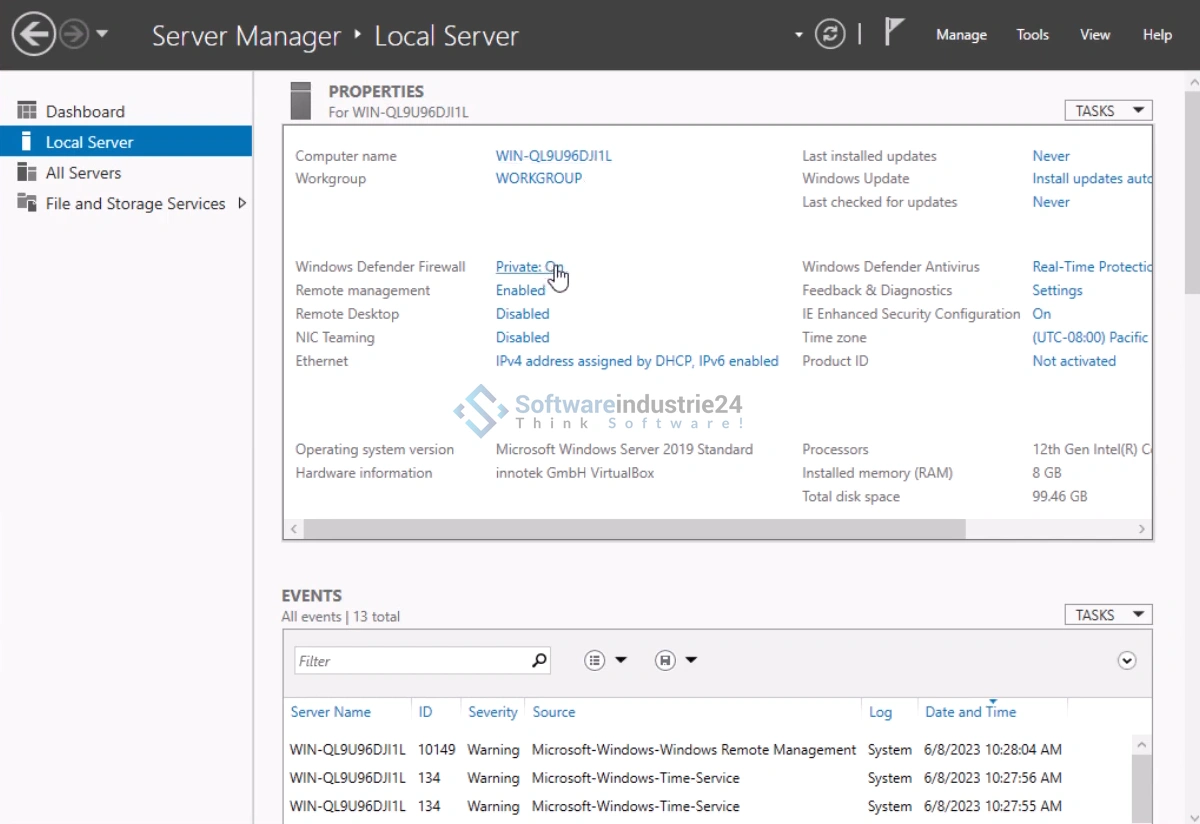
Task: Open IE Enhanced Security Configuration On link
Action: (1041, 314)
